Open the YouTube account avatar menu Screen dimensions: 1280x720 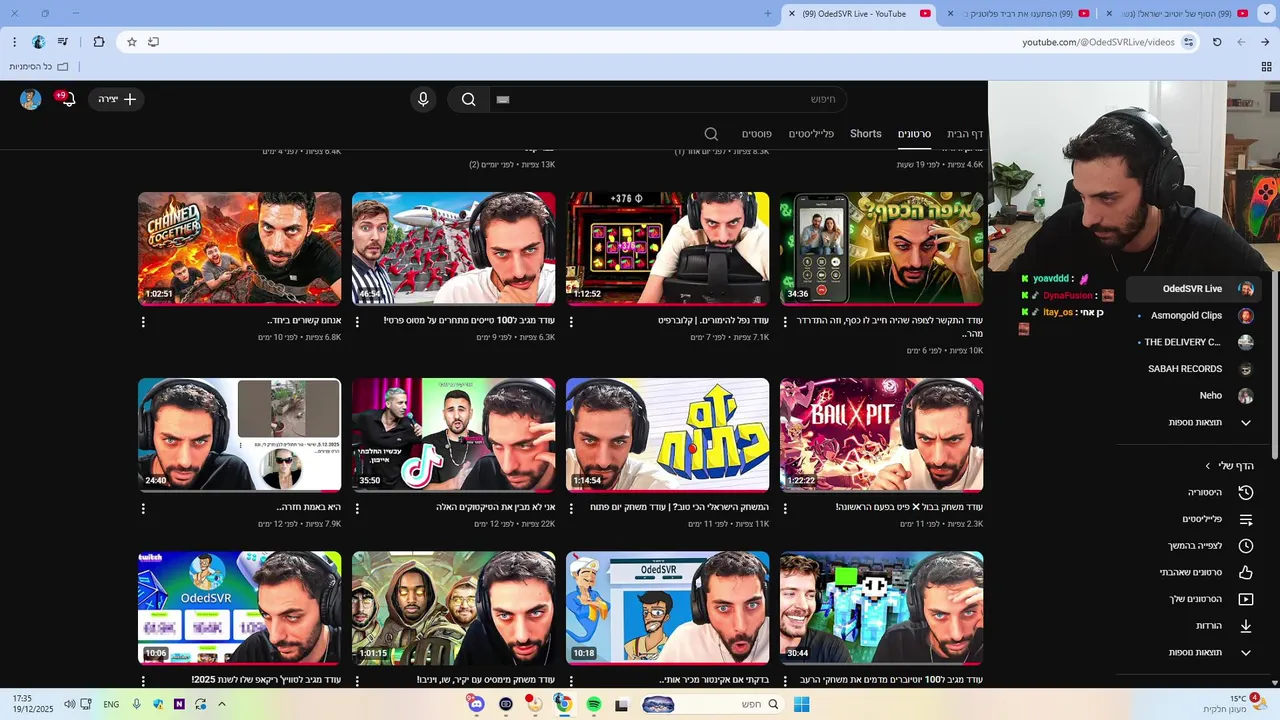coord(31,99)
